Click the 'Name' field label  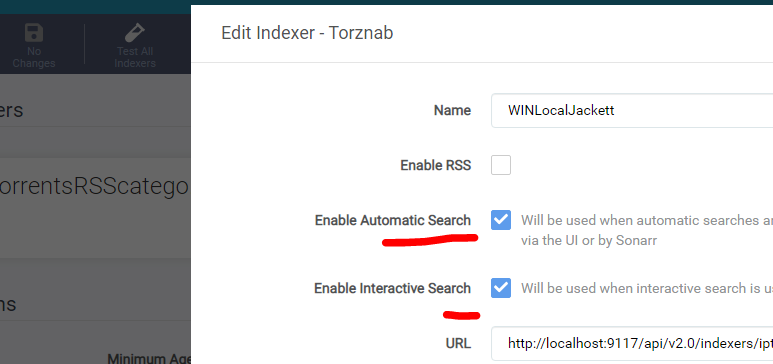(453, 110)
